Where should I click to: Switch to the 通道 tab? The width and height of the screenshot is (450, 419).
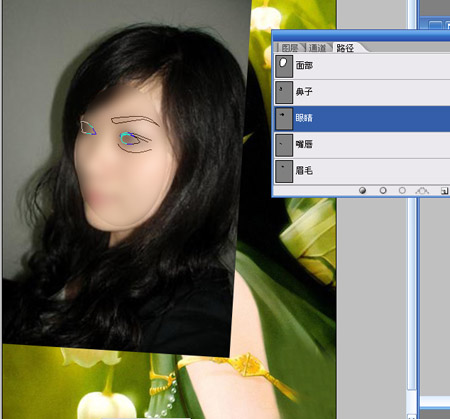click(317, 48)
